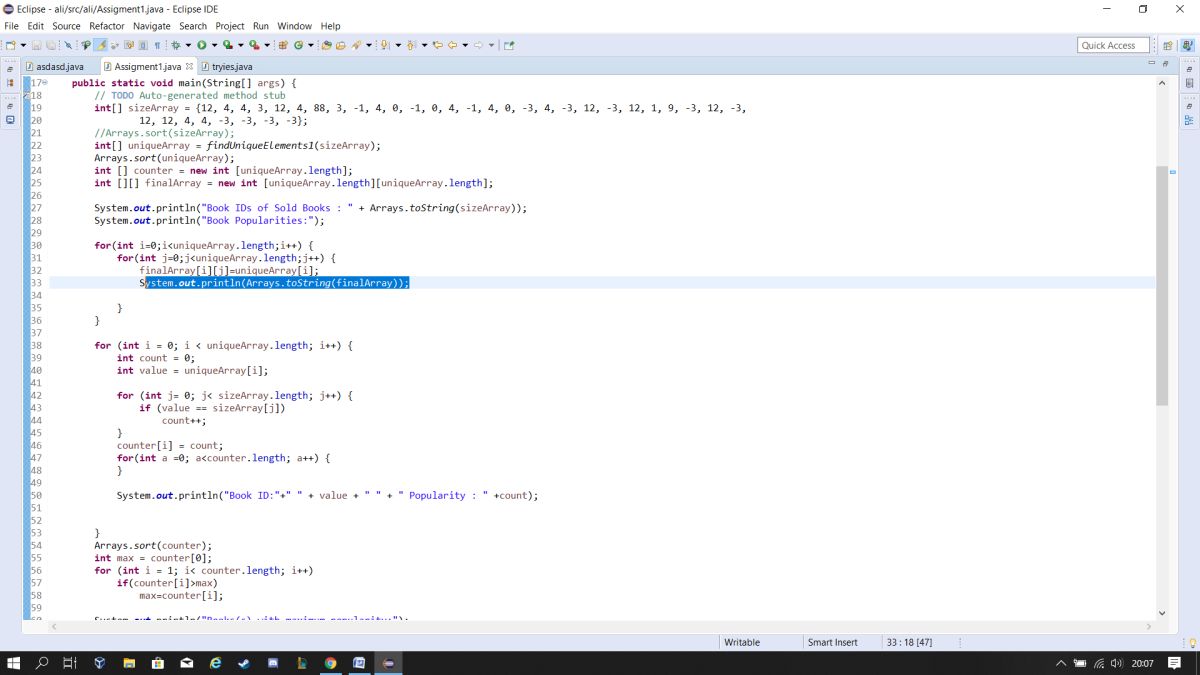Click the Forward navigation arrow

pos(478,45)
